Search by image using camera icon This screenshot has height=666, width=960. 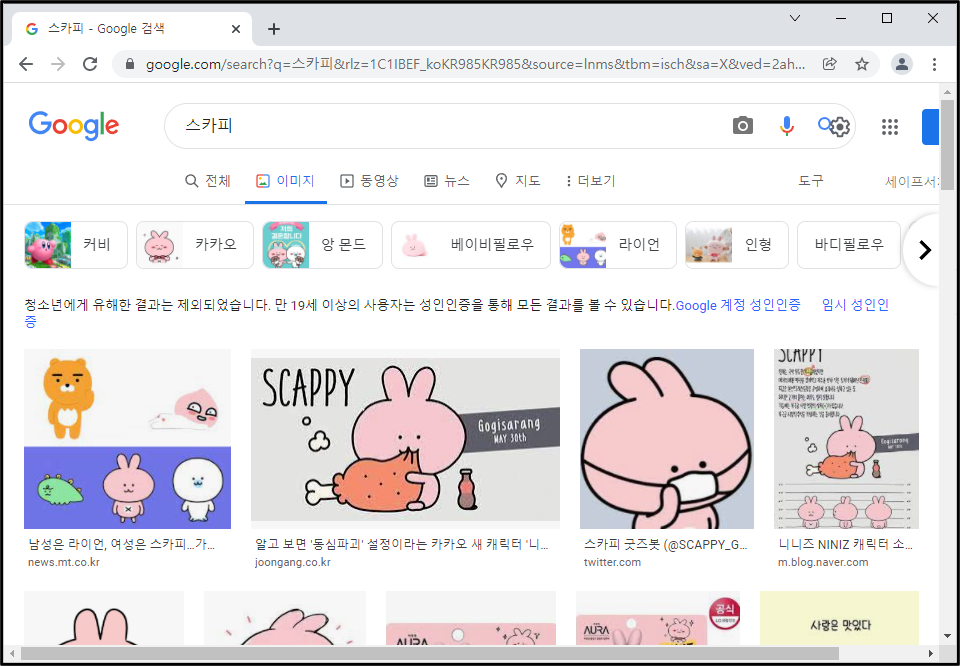pos(743,125)
